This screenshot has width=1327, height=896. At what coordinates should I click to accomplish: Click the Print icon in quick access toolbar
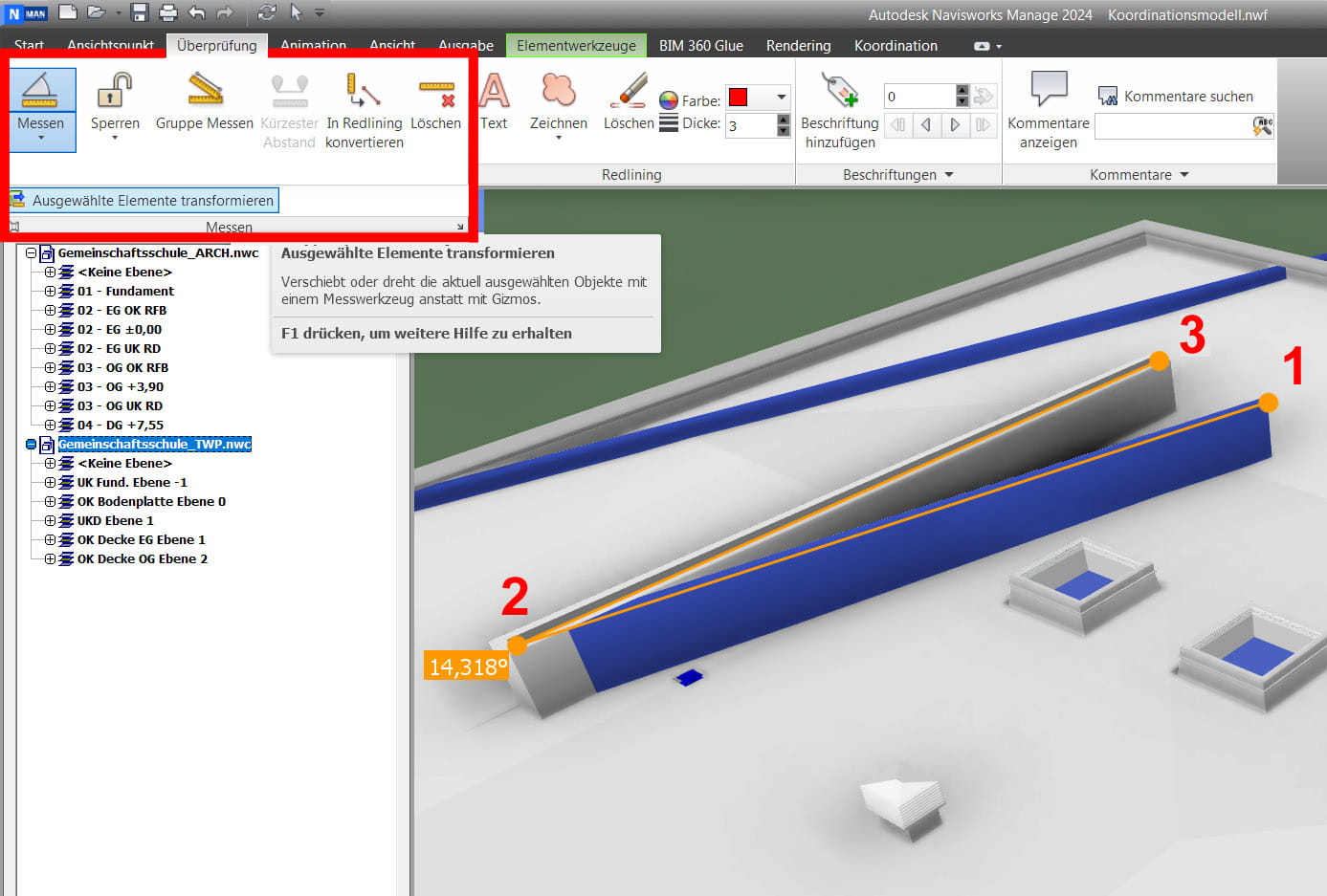click(168, 12)
